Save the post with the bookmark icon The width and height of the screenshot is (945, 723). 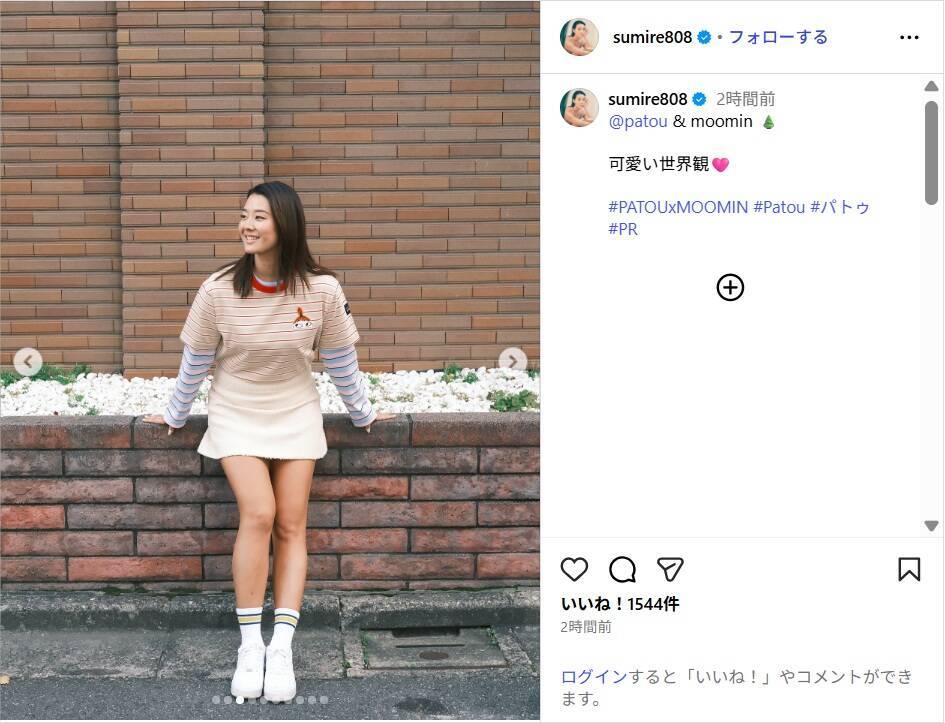click(x=909, y=569)
